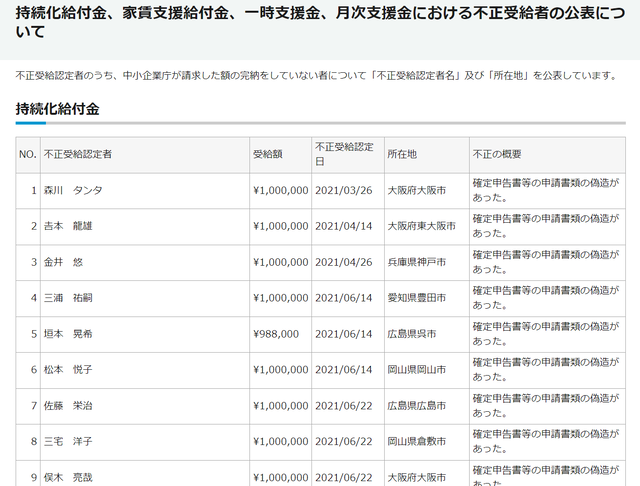Click the 不正の概要 text in 金井's row
Viewport: 640px width, 486px height.
[x=546, y=262]
